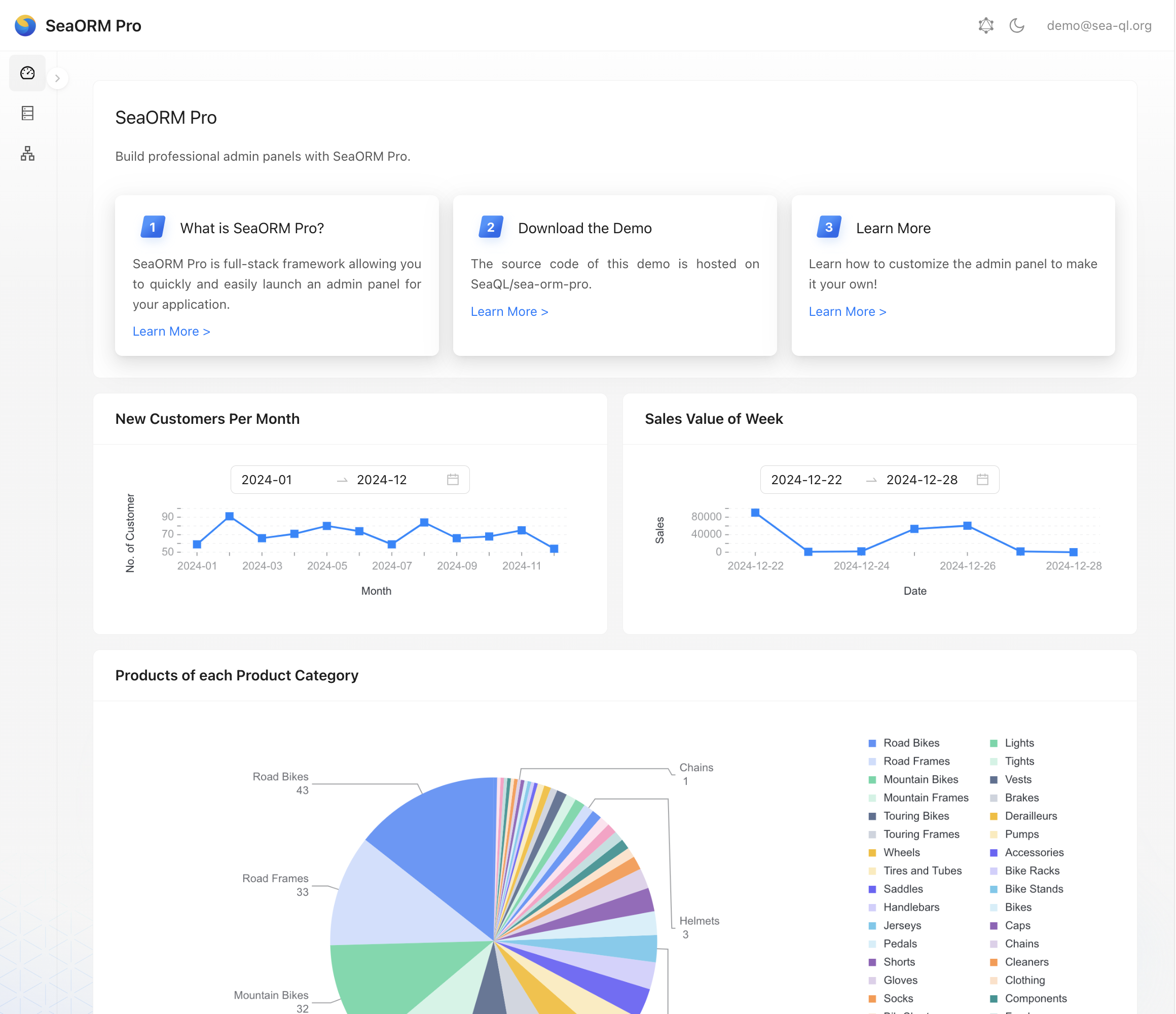
Task: Click the Mountain Bikes green legend swatch
Action: 872,780
